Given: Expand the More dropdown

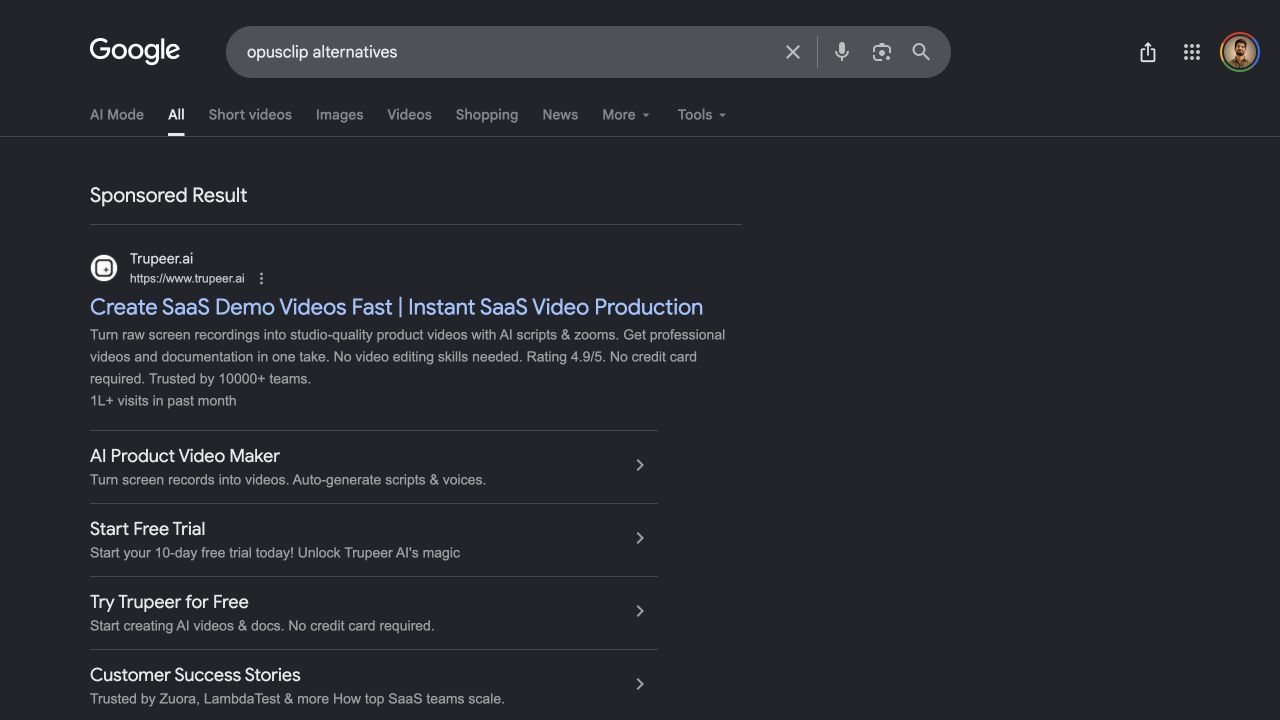Looking at the screenshot, I should (626, 115).
